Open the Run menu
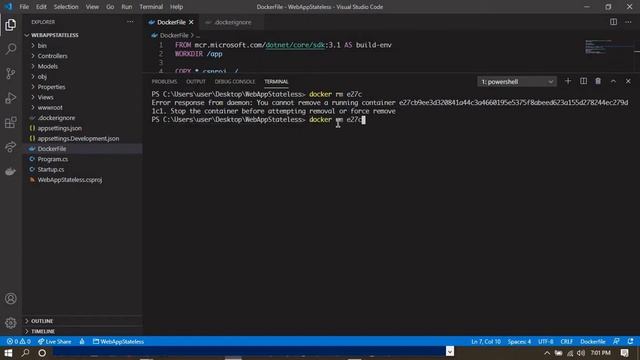 (127, 7)
